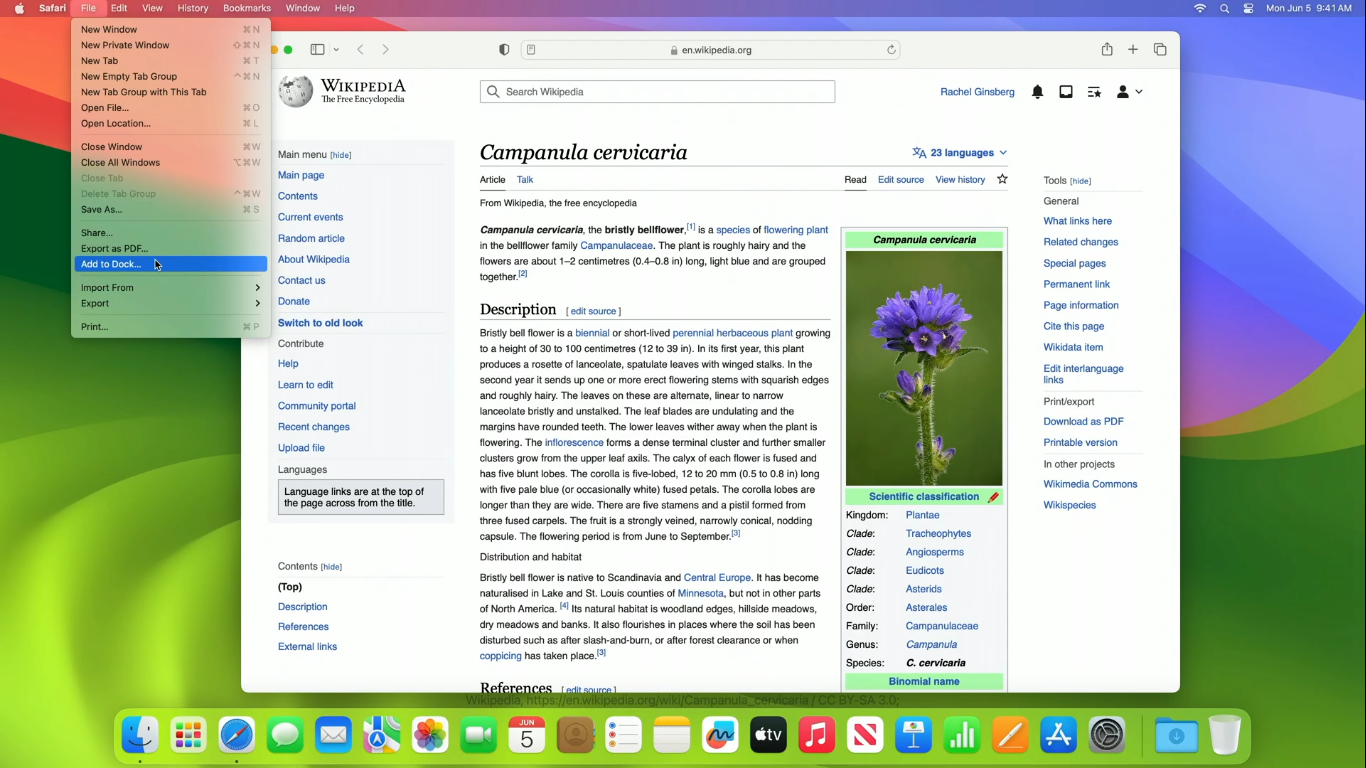The width and height of the screenshot is (1366, 768).
Task: Open Numbers in the Dock
Action: [962, 736]
